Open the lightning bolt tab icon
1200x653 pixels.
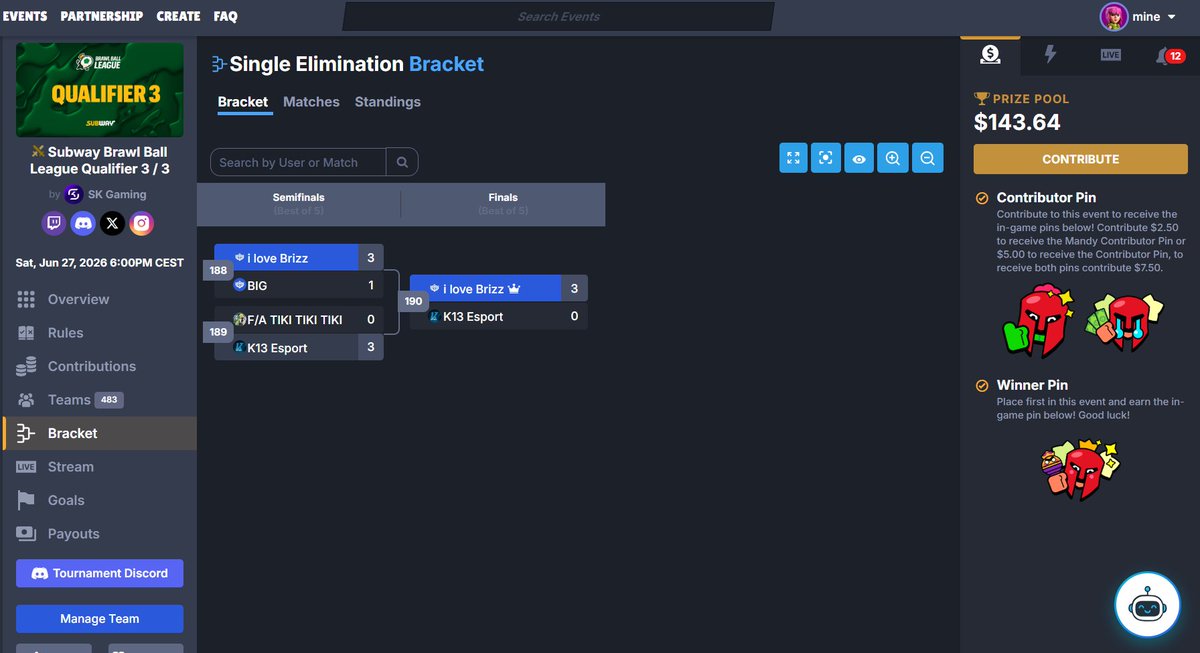(x=1050, y=55)
